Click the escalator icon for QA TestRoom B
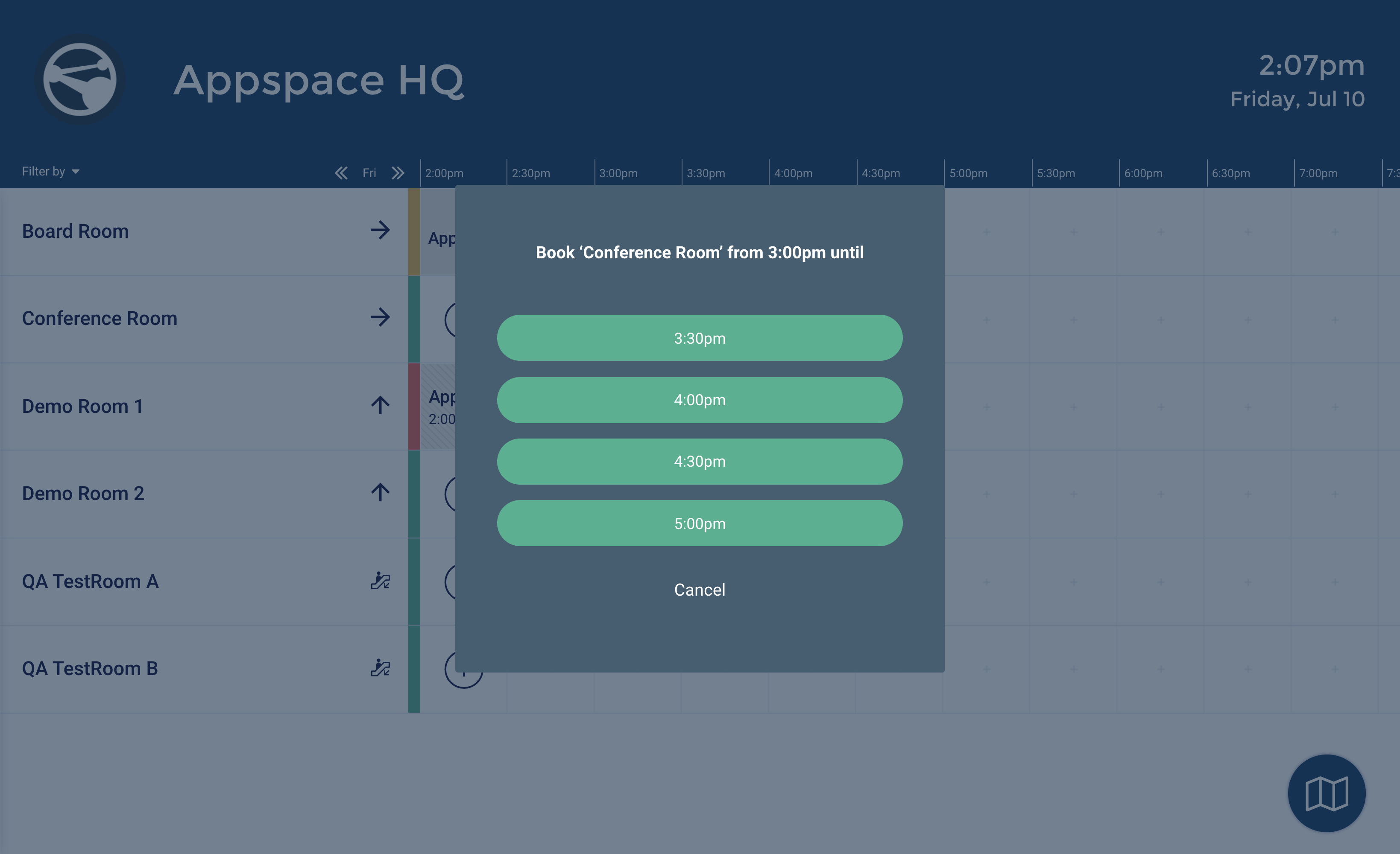 coord(380,668)
